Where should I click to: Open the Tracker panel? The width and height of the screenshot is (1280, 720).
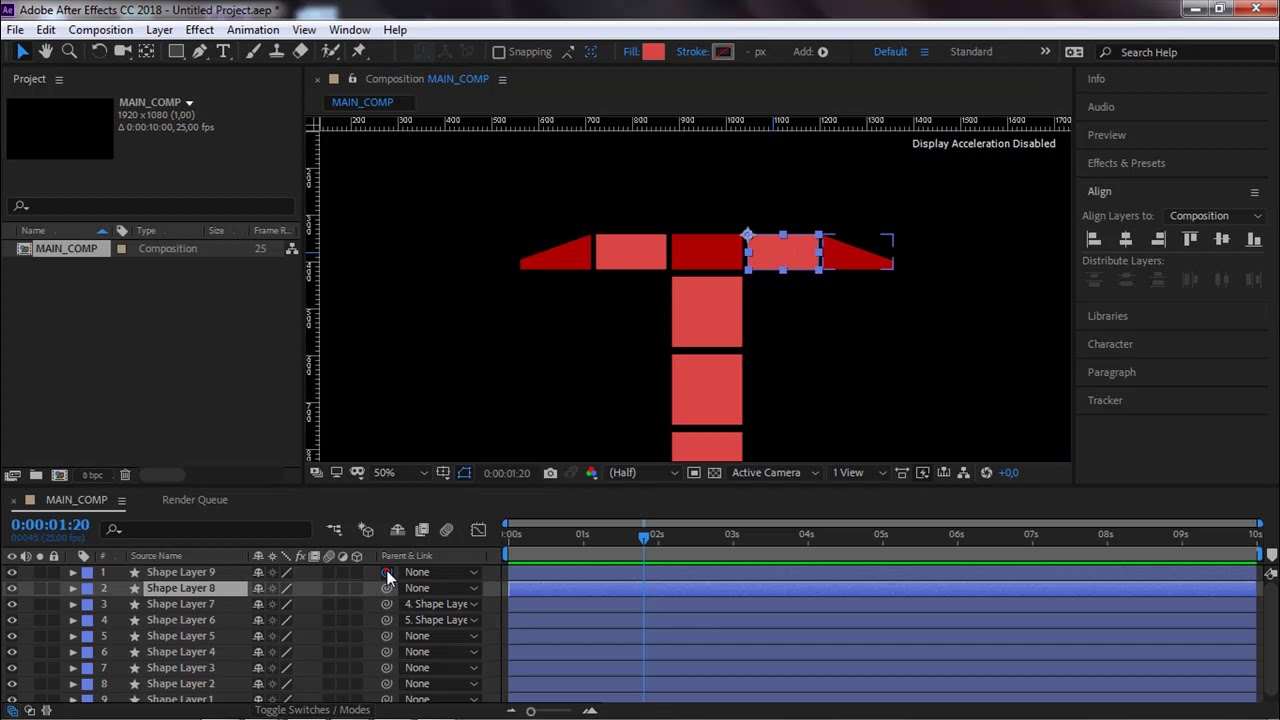pyautogui.click(x=1105, y=400)
